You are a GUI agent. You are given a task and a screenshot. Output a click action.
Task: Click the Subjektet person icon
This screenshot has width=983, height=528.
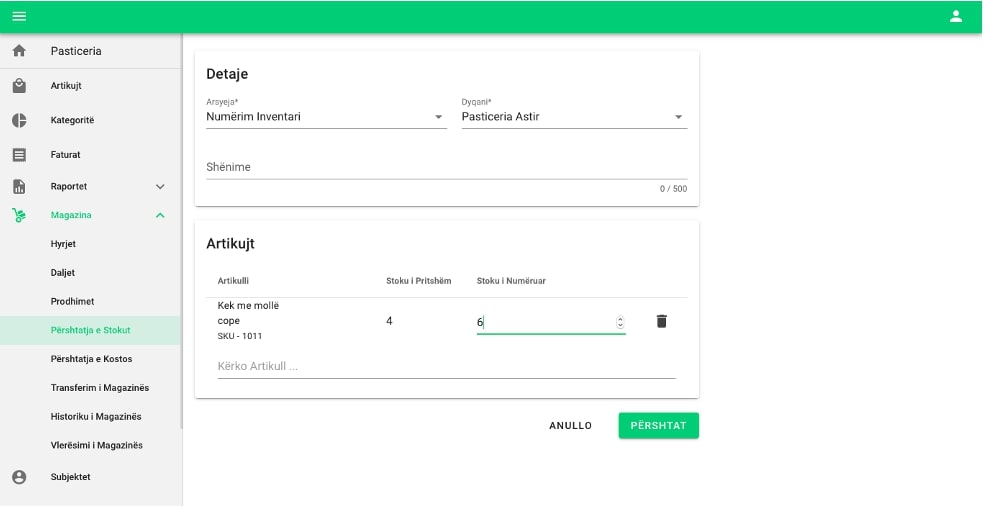(x=19, y=477)
